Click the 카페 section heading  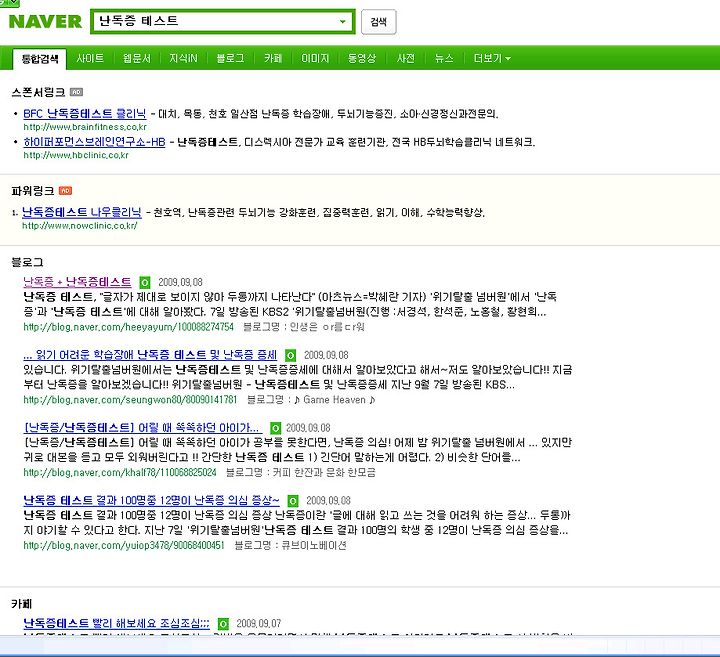click(22, 604)
